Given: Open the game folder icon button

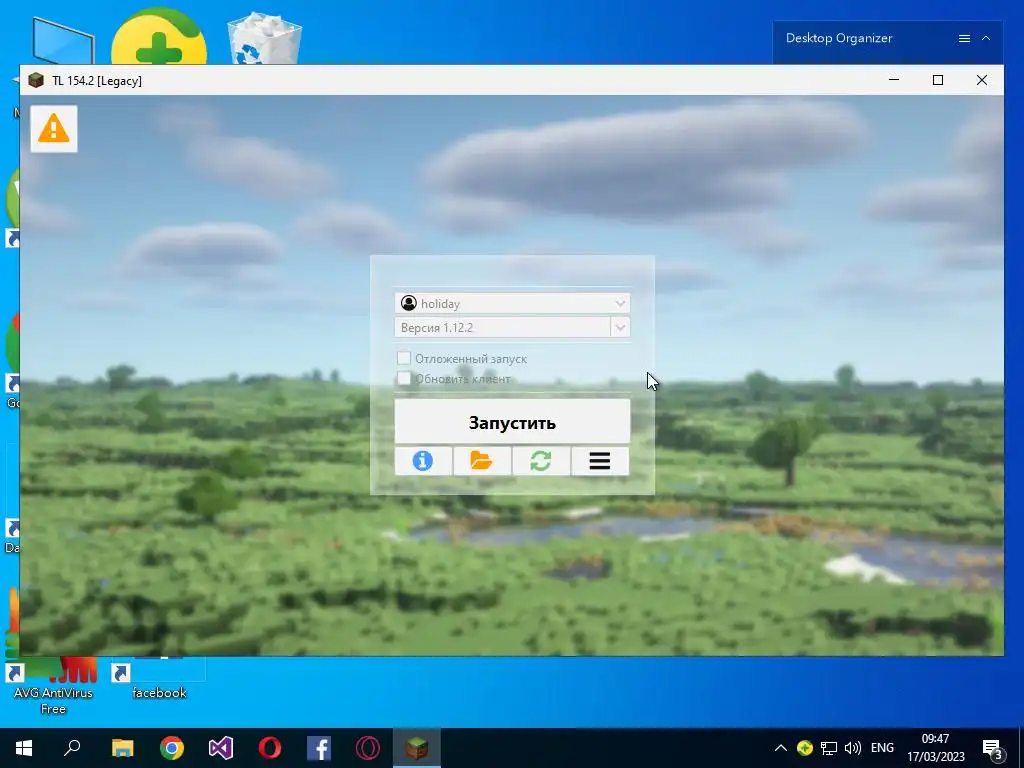Looking at the screenshot, I should pyautogui.click(x=482, y=460).
